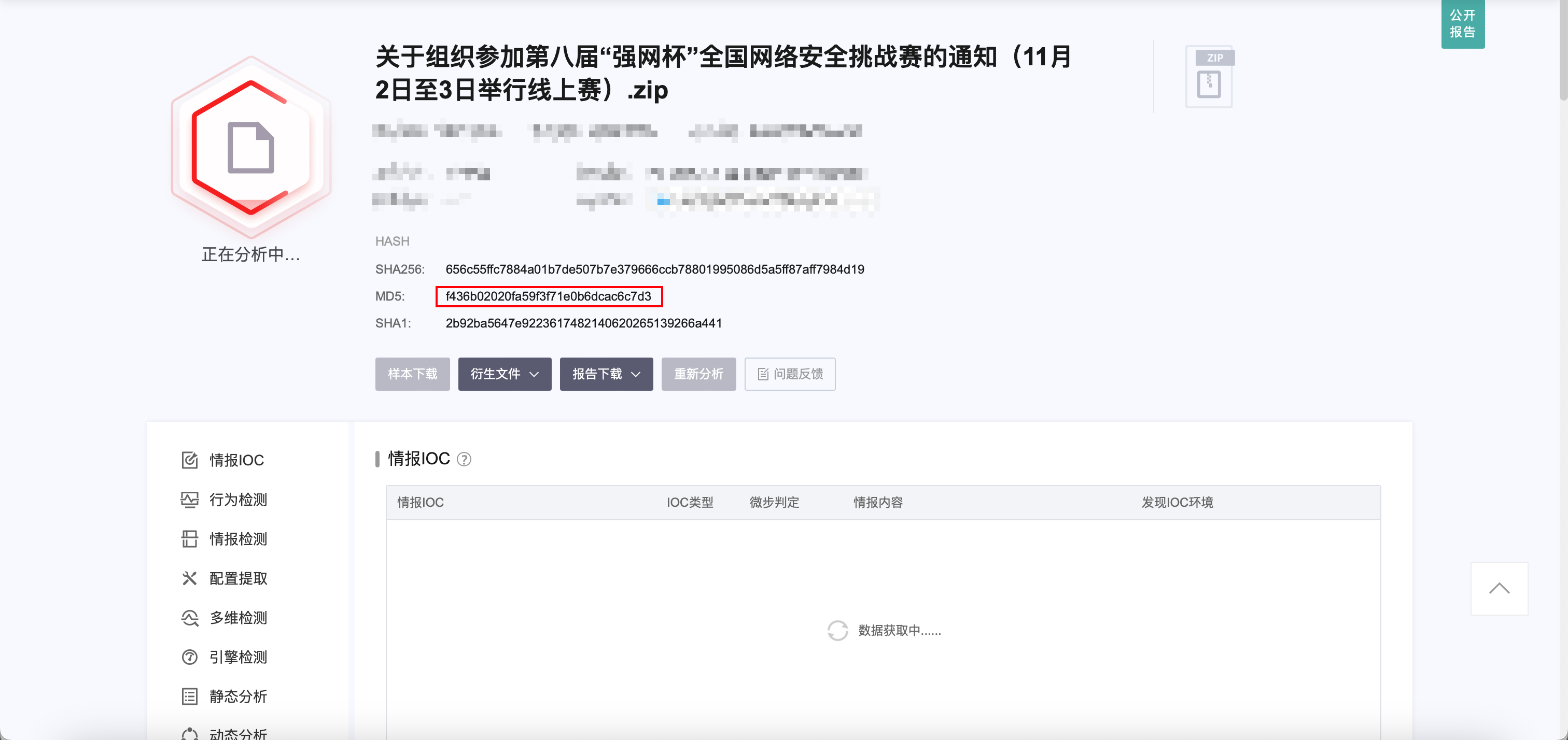Expand the 衍生文件 dropdown
This screenshot has width=1568, height=740.
coord(504,374)
